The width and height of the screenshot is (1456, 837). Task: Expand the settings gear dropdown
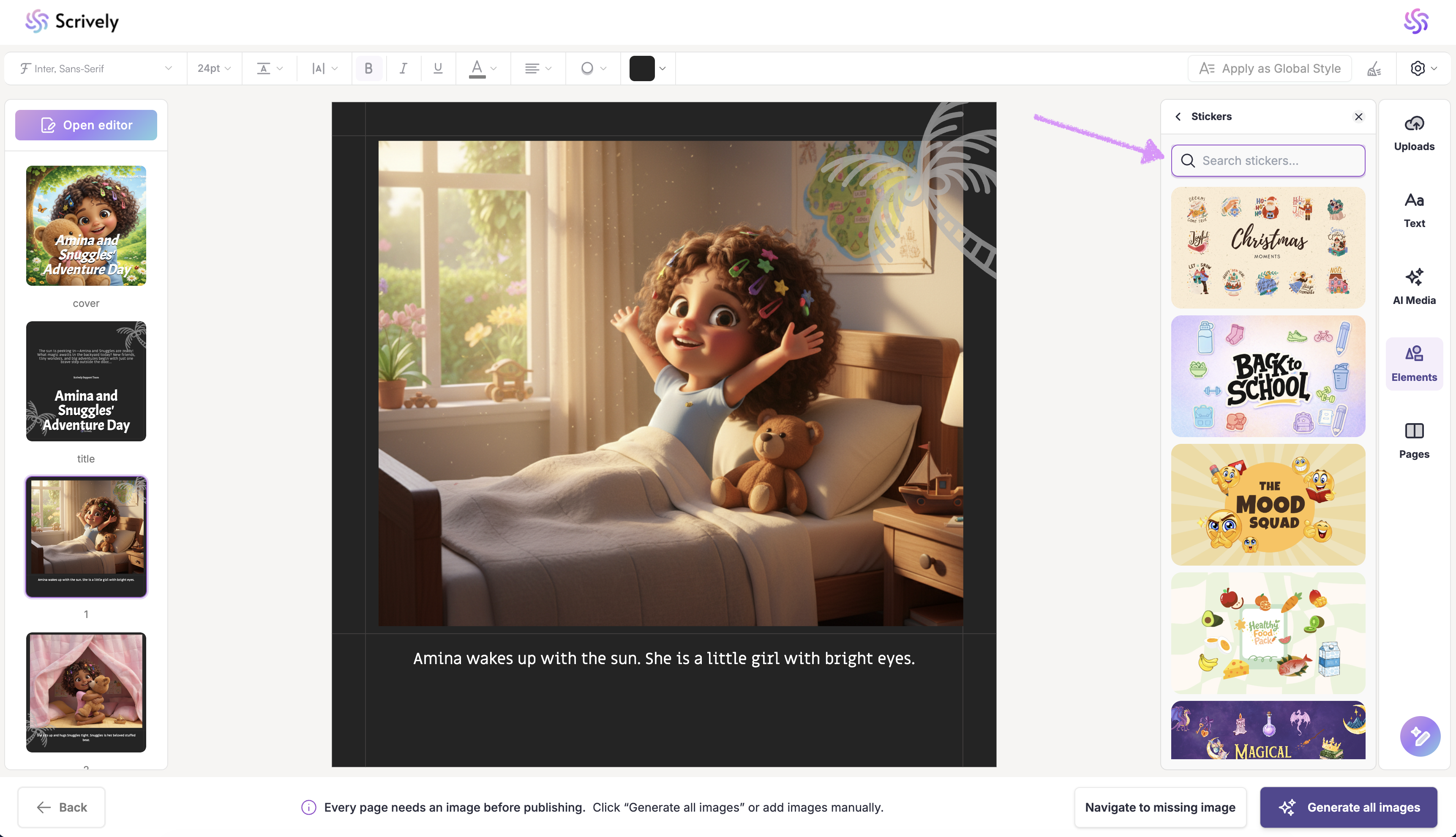point(1423,68)
